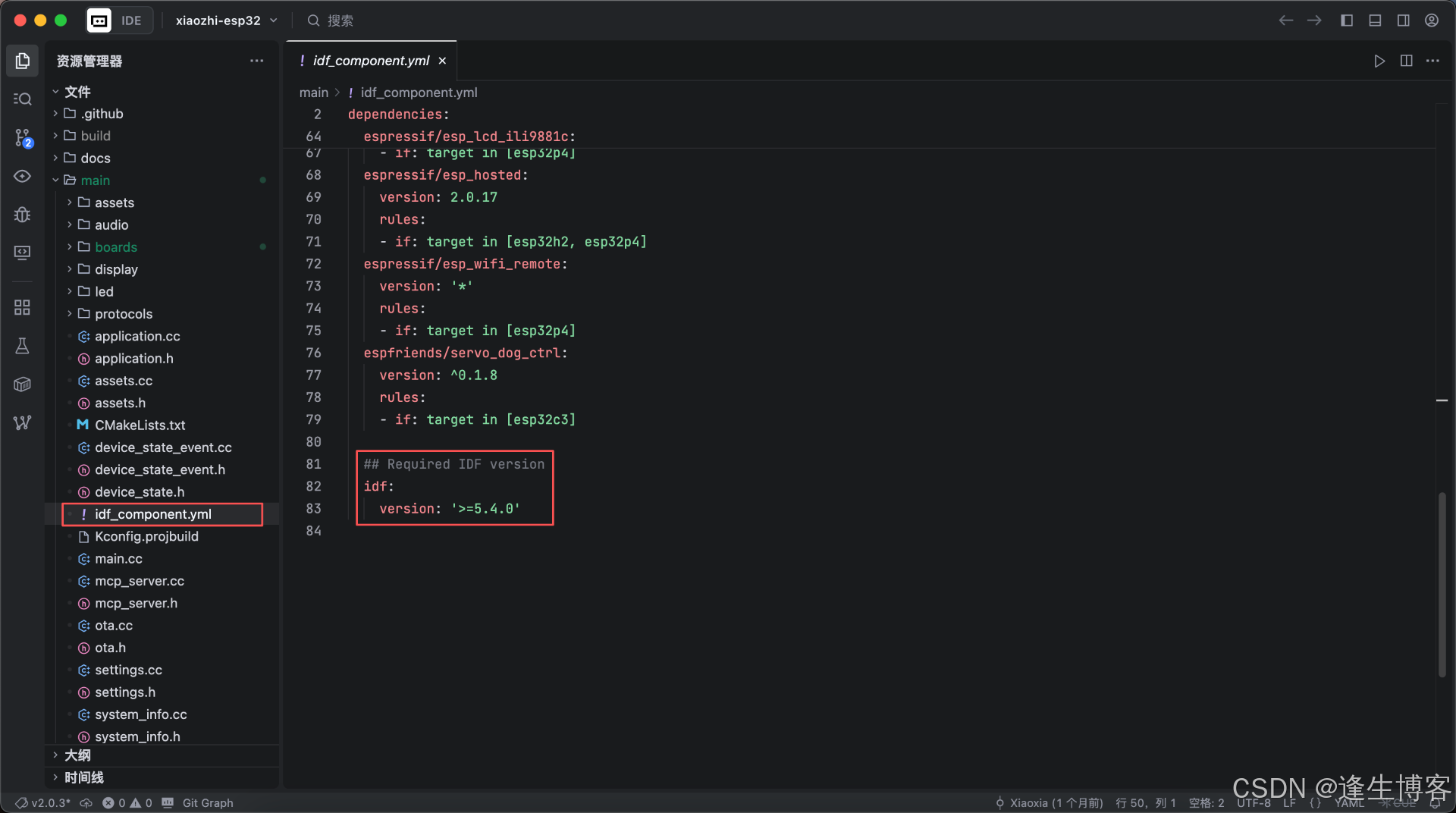The width and height of the screenshot is (1456, 813).
Task: Close the idf_component.yml tab
Action: click(442, 61)
